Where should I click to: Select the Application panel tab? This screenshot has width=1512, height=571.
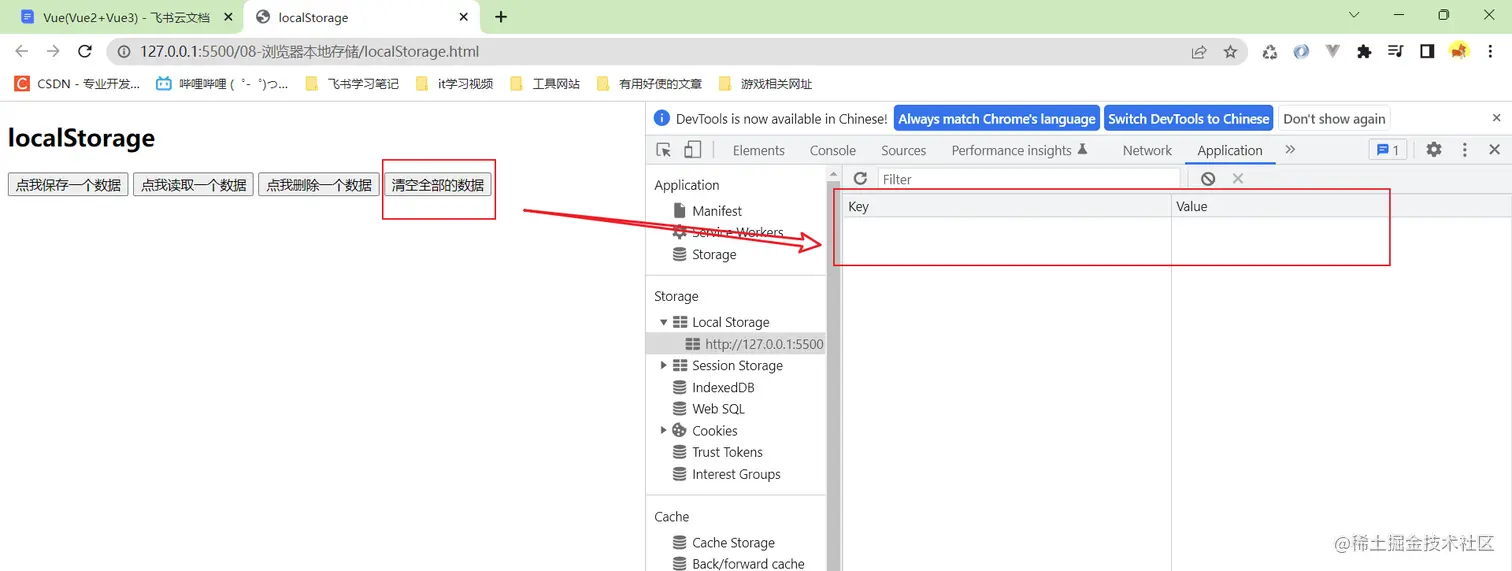click(1230, 150)
